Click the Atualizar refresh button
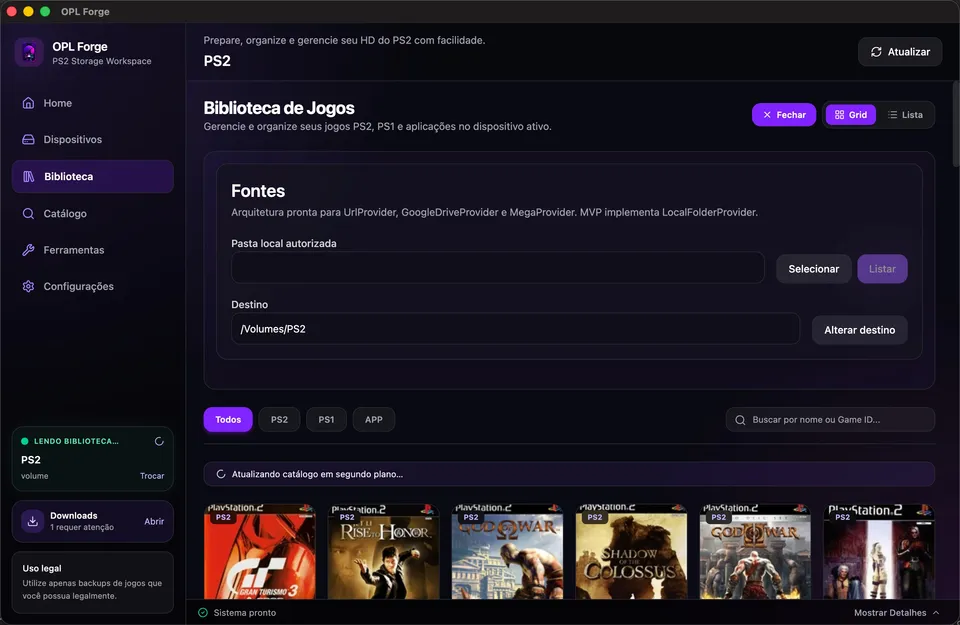 pyautogui.click(x=899, y=52)
